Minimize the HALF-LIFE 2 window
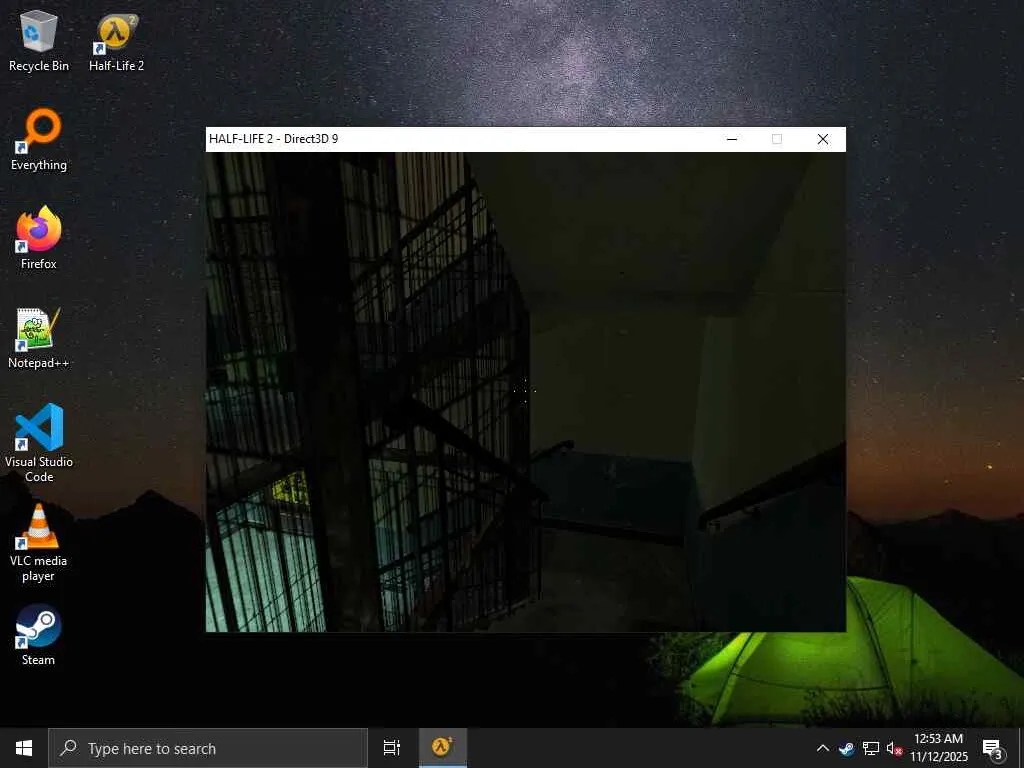The image size is (1024, 768). [732, 139]
